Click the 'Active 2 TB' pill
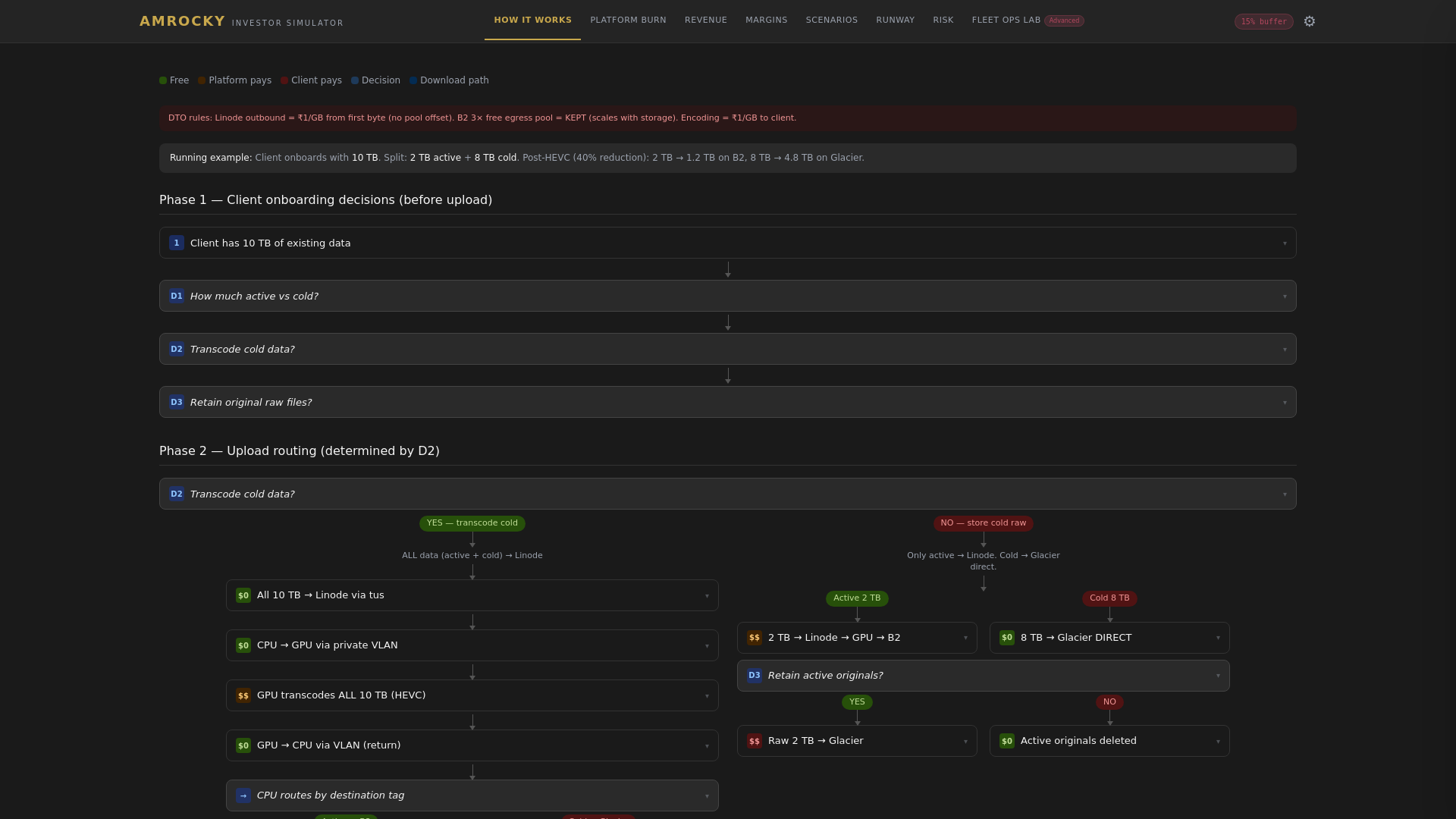The height and width of the screenshot is (819, 1456). [857, 598]
